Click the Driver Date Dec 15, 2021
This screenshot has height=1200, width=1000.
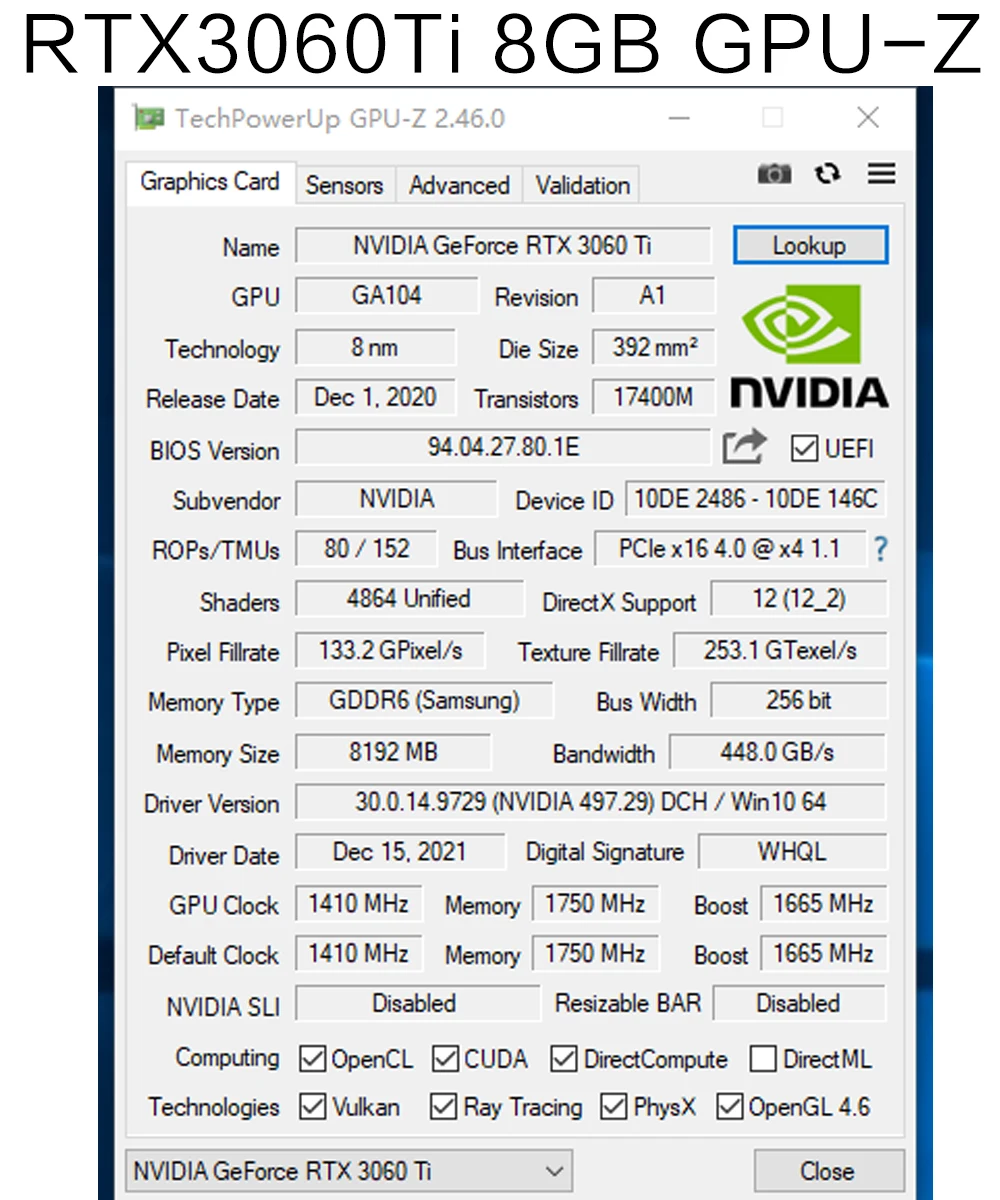point(400,852)
